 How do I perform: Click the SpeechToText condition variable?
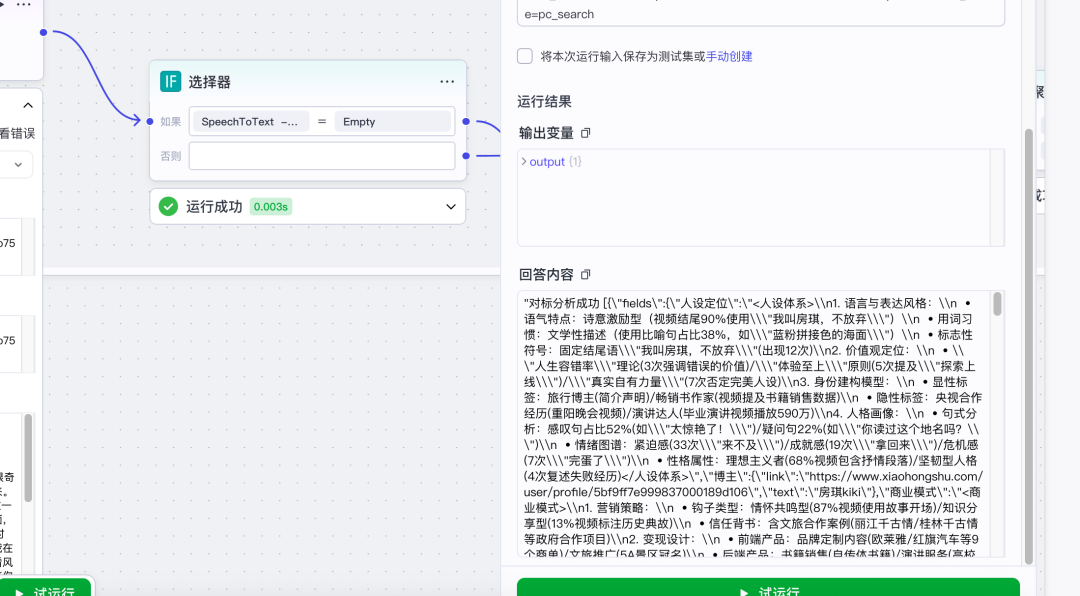pyautogui.click(x=250, y=122)
